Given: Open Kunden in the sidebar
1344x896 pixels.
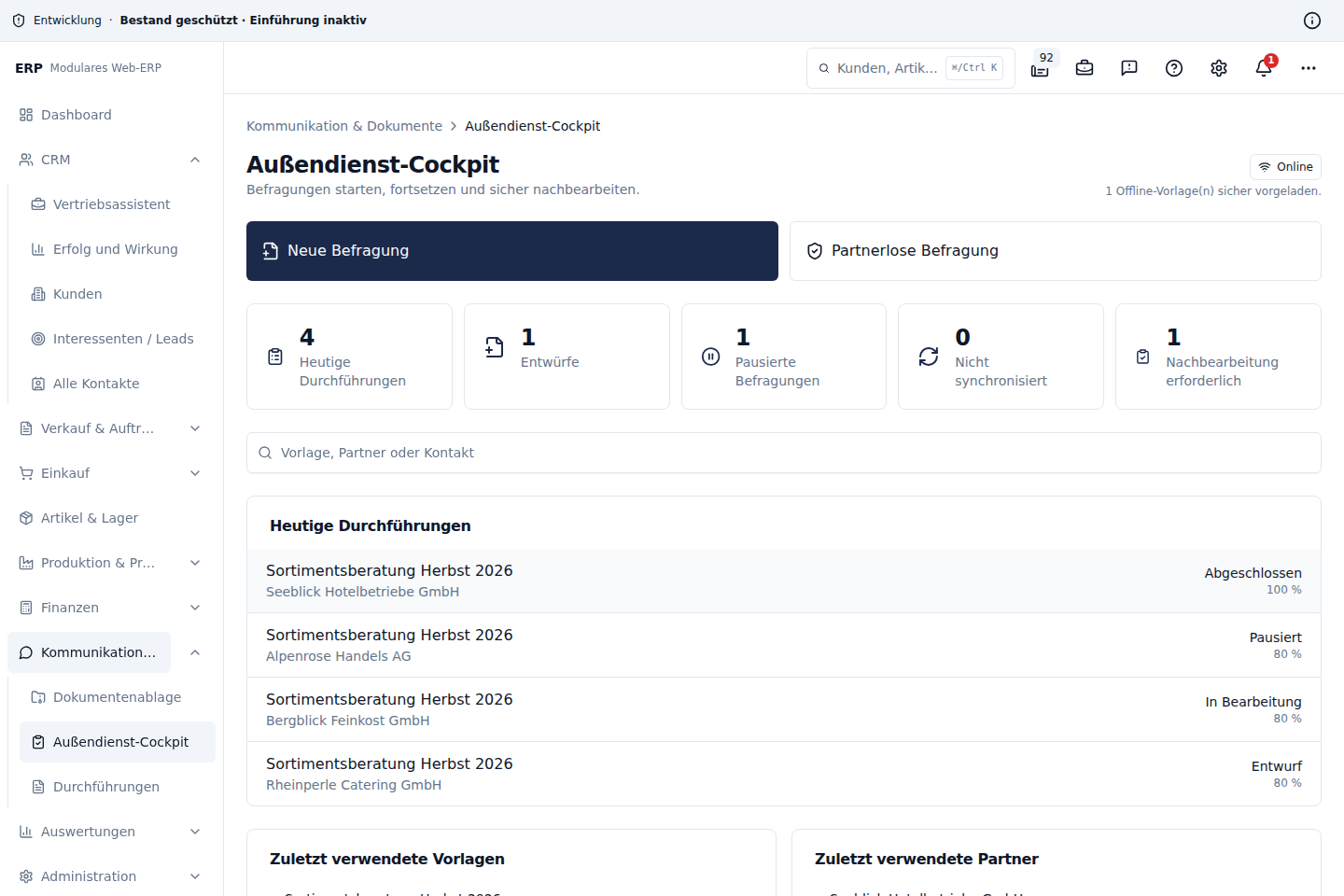Looking at the screenshot, I should [x=118, y=294].
